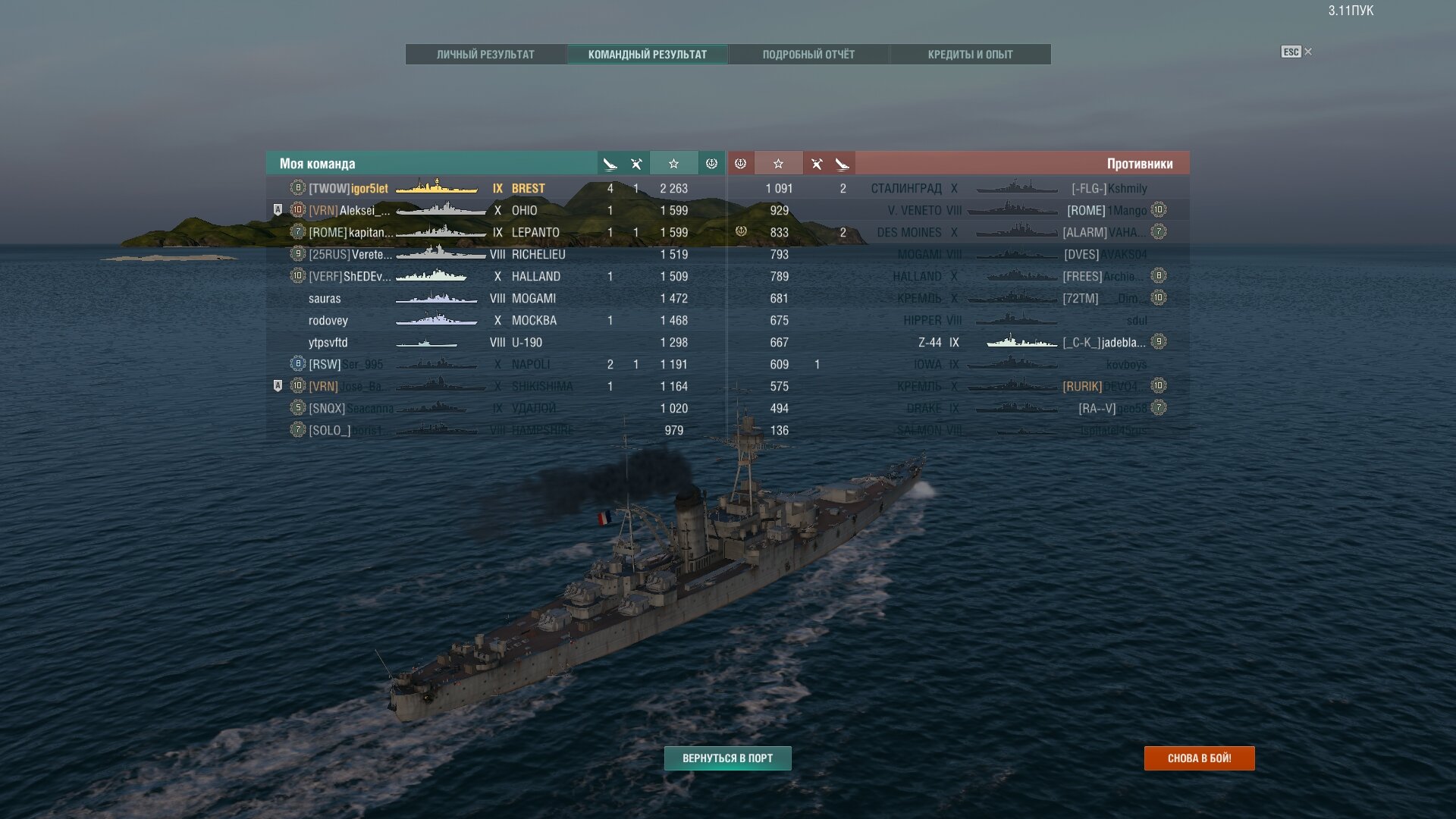Click jadebla's Z-44 ship silhouette
Screen dimensions: 1456x819
tap(1021, 342)
